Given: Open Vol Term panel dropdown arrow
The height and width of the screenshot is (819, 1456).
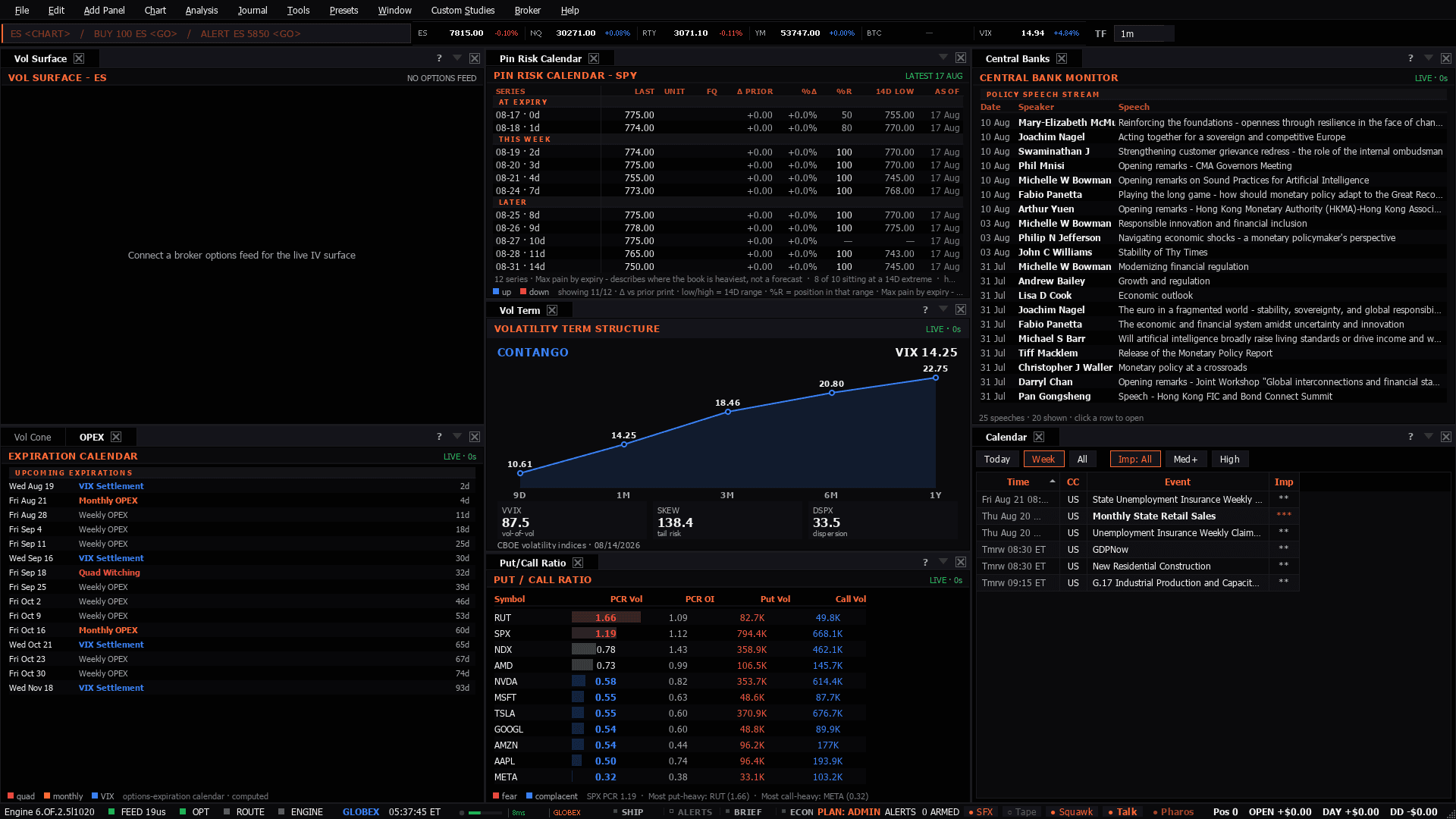Looking at the screenshot, I should click(943, 309).
